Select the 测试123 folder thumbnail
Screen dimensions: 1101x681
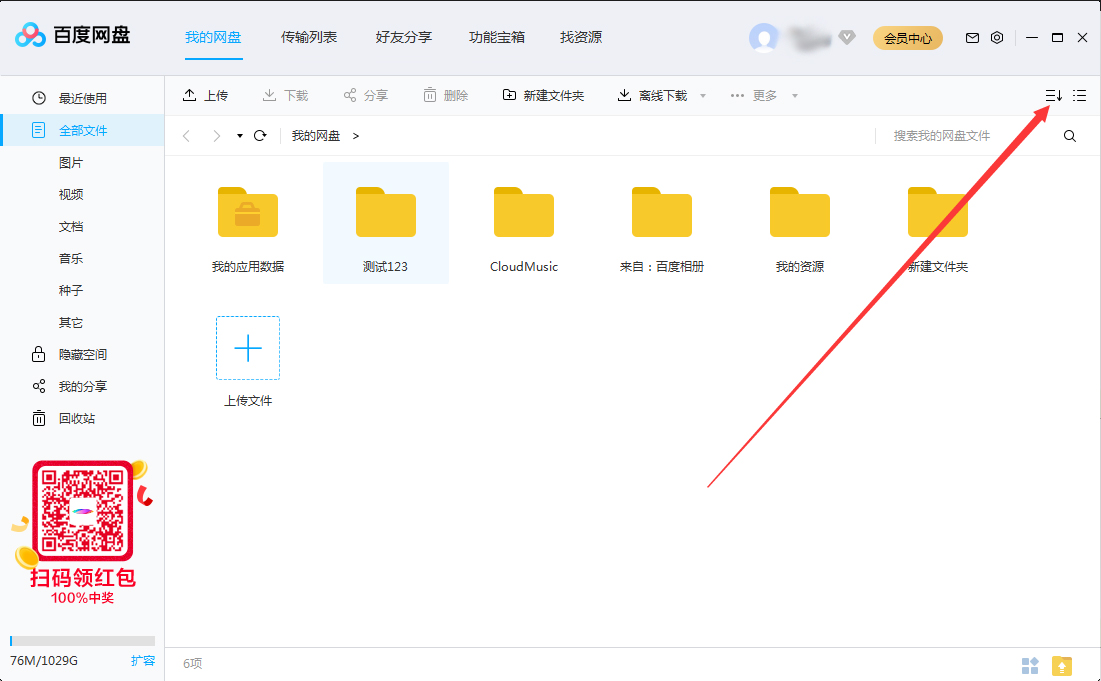(x=385, y=212)
